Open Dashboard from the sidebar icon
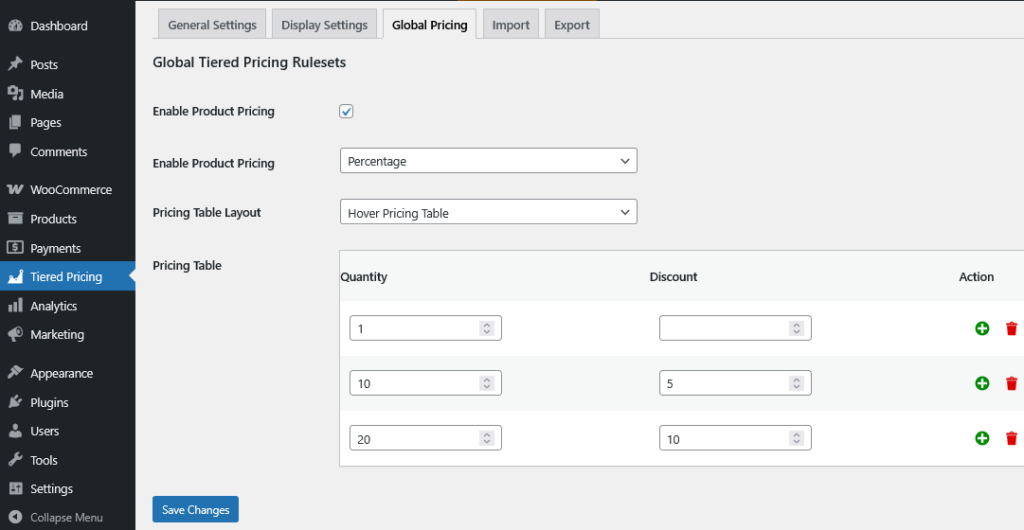This screenshot has height=530, width=1024. pos(16,26)
